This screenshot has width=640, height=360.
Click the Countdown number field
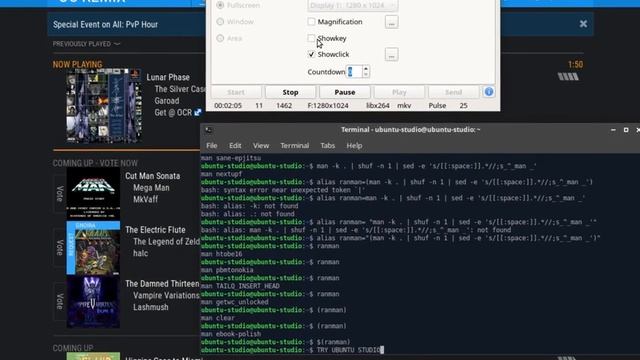click(x=354, y=72)
